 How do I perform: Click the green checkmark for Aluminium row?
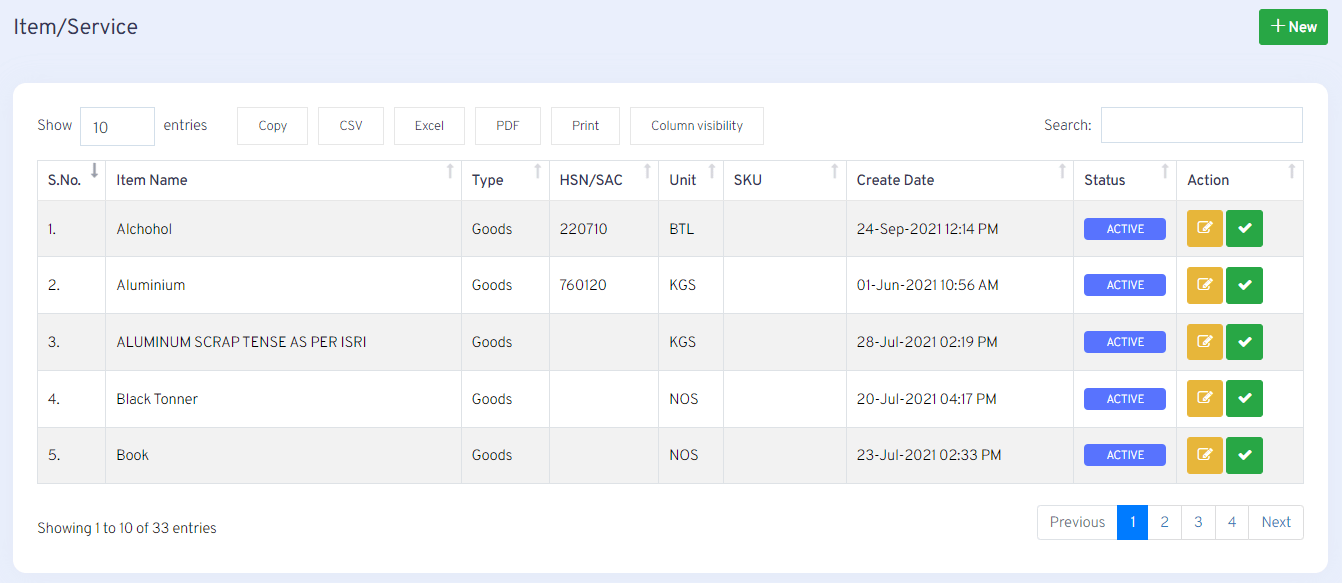1244,285
